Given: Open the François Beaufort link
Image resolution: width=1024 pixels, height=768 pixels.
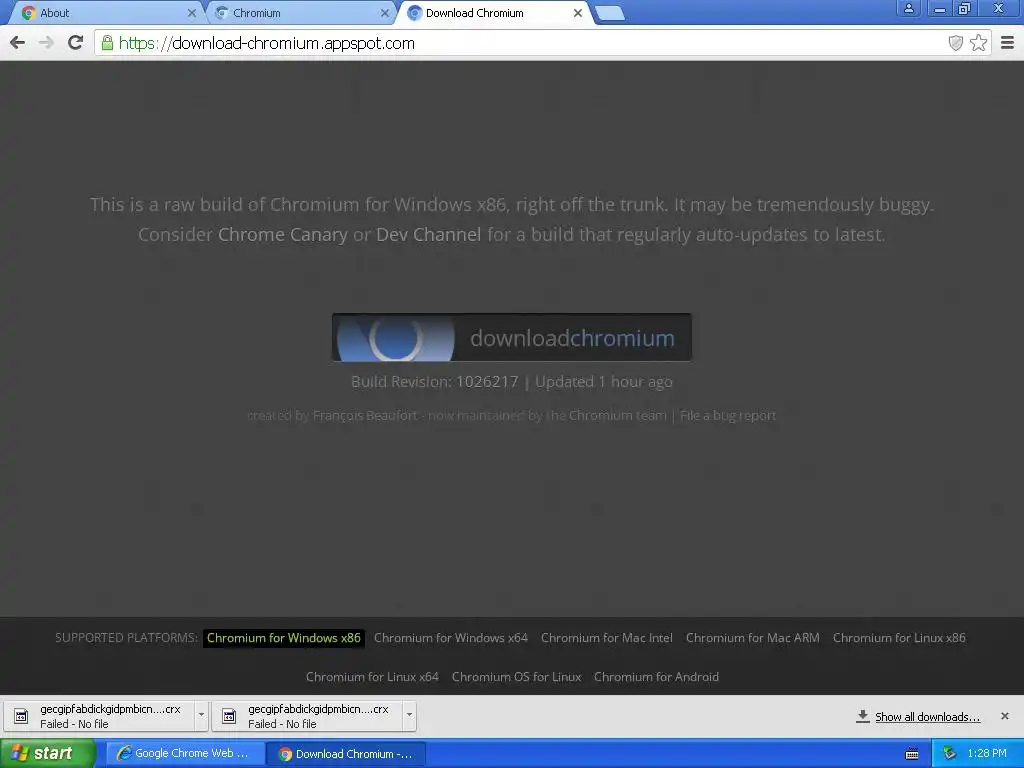Looking at the screenshot, I should point(364,415).
